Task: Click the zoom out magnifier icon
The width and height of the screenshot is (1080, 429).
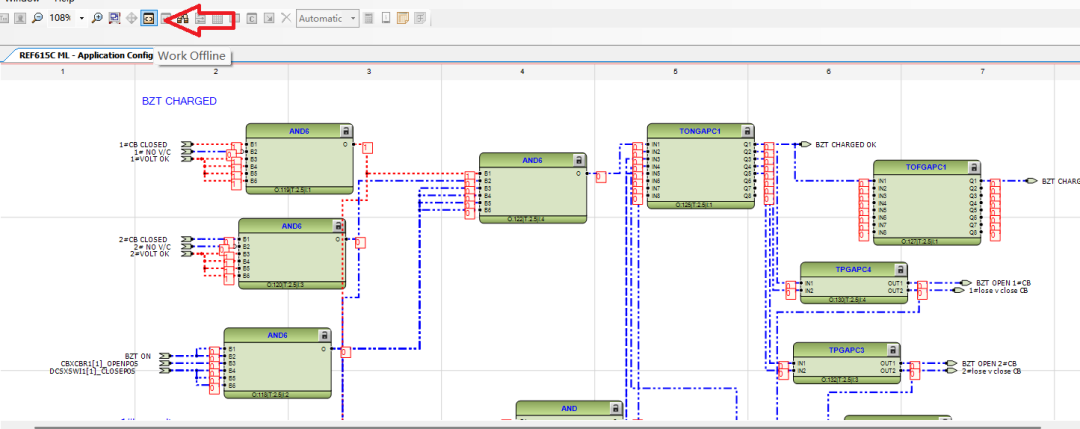Action: point(37,19)
